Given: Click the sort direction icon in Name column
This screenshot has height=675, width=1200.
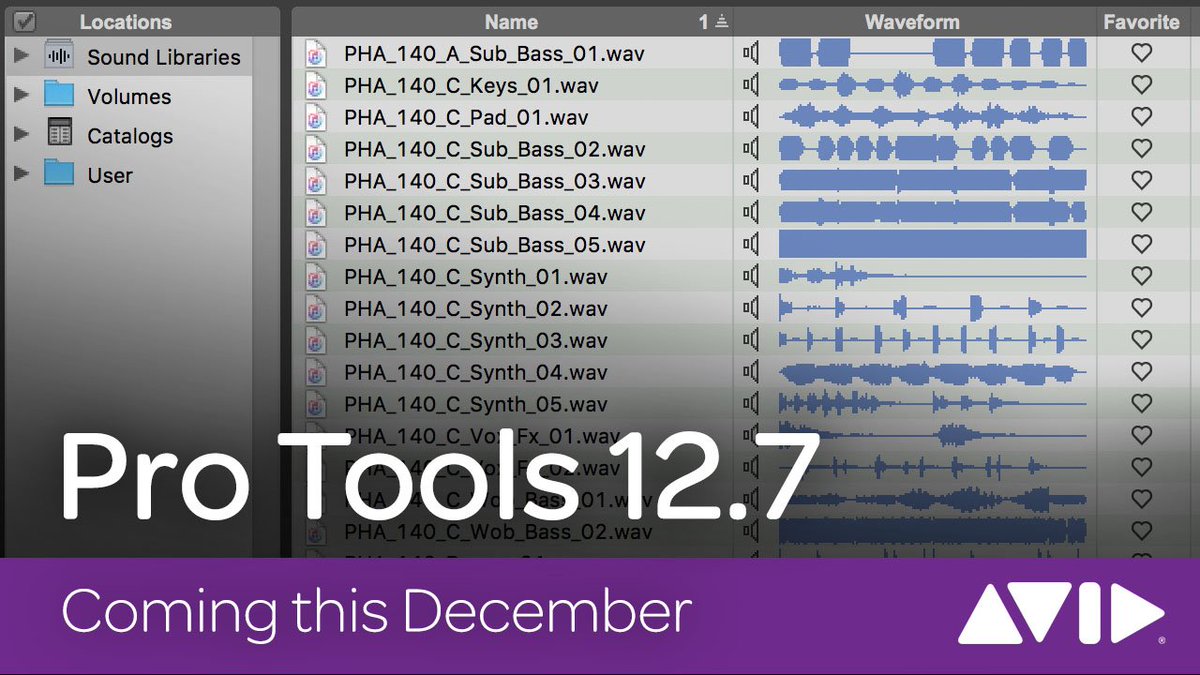Looking at the screenshot, I should tap(722, 22).
